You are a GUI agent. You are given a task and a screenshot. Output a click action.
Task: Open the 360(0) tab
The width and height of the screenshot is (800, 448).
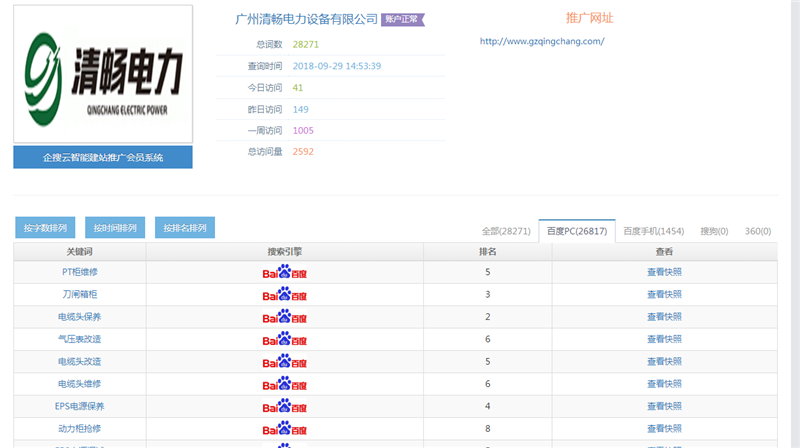758,231
